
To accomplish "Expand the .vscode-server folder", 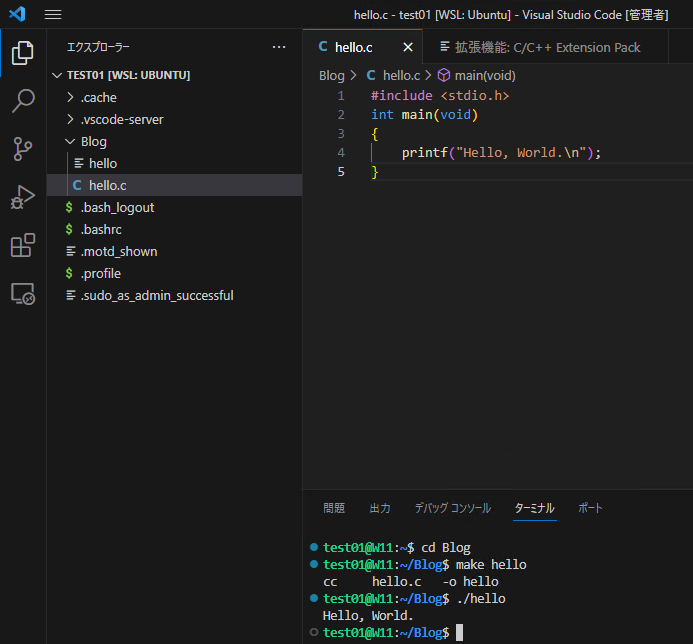I will 70,119.
